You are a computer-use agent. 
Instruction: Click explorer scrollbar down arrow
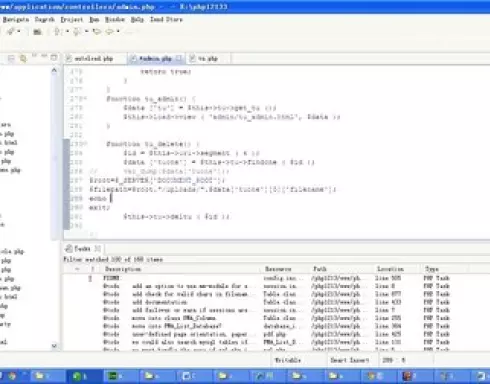click(54, 346)
